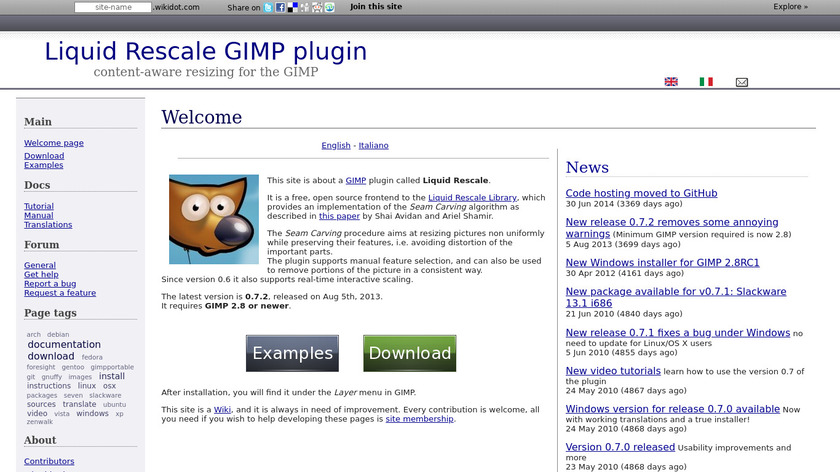Select the install page tag
Screen dimensions: 840x472
pos(111,376)
